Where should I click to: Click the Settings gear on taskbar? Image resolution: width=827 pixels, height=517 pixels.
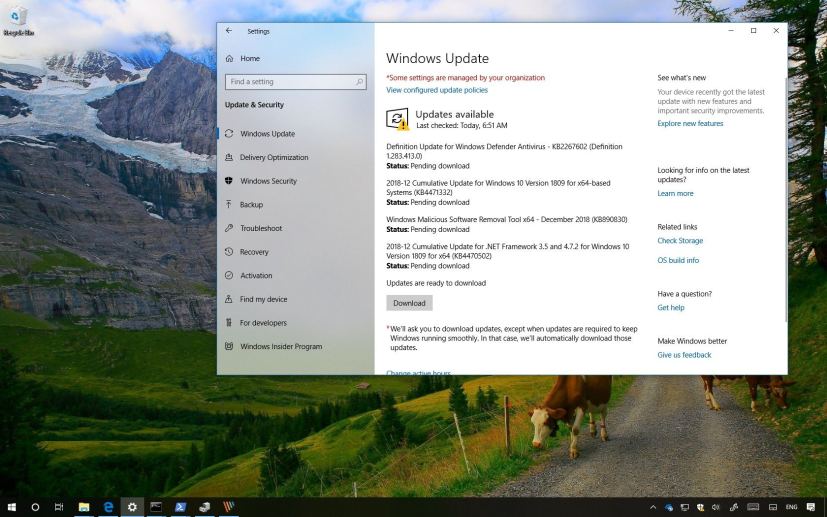tap(132, 507)
